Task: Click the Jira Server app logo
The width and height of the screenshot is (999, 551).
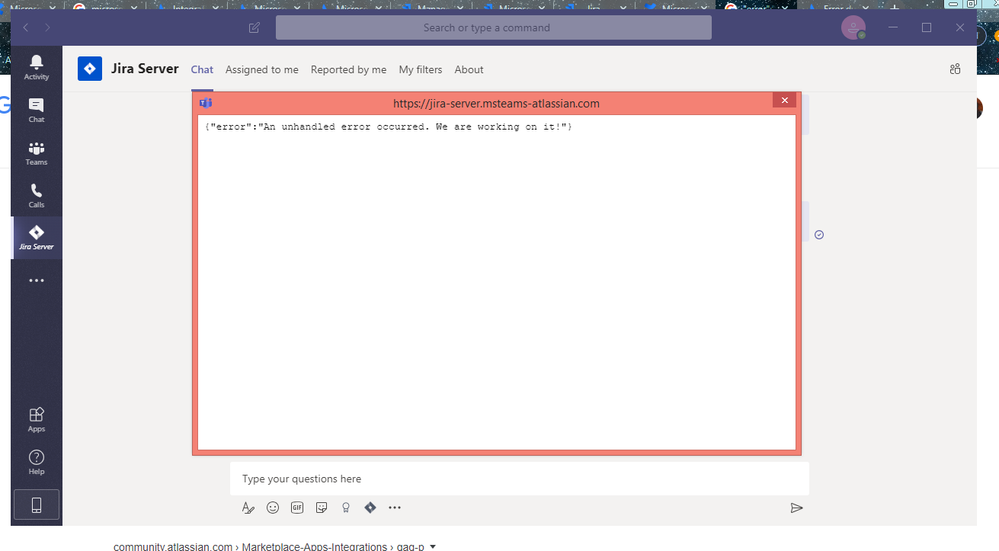Action: click(x=90, y=69)
